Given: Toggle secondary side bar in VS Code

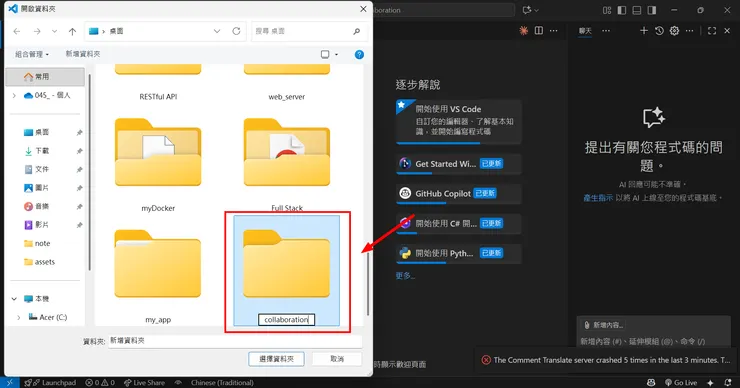Looking at the screenshot, I should (652, 10).
